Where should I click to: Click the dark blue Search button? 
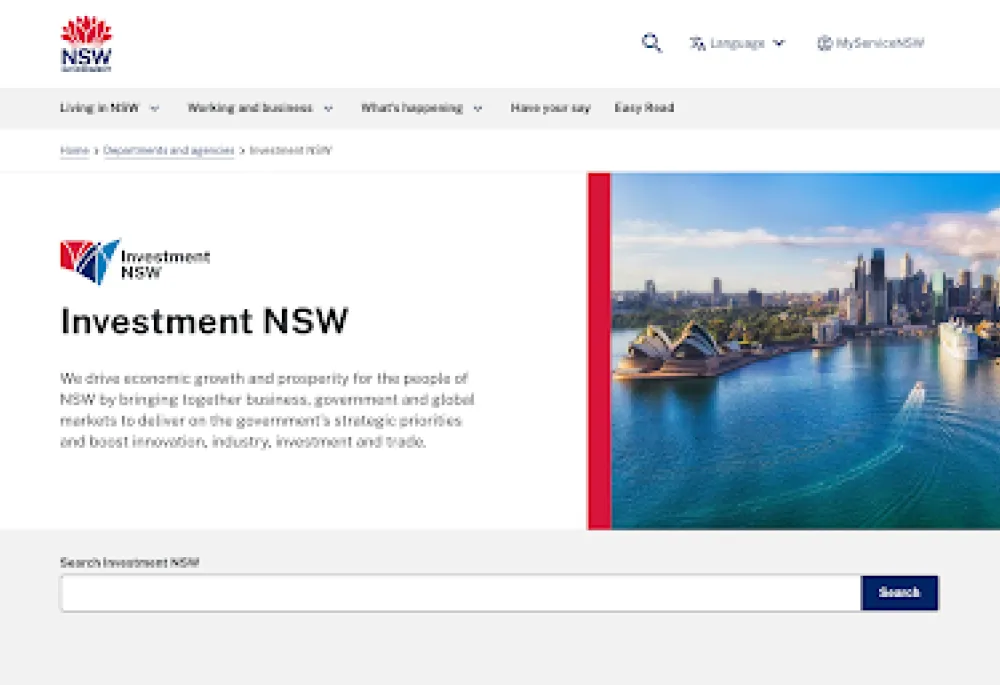(x=899, y=593)
